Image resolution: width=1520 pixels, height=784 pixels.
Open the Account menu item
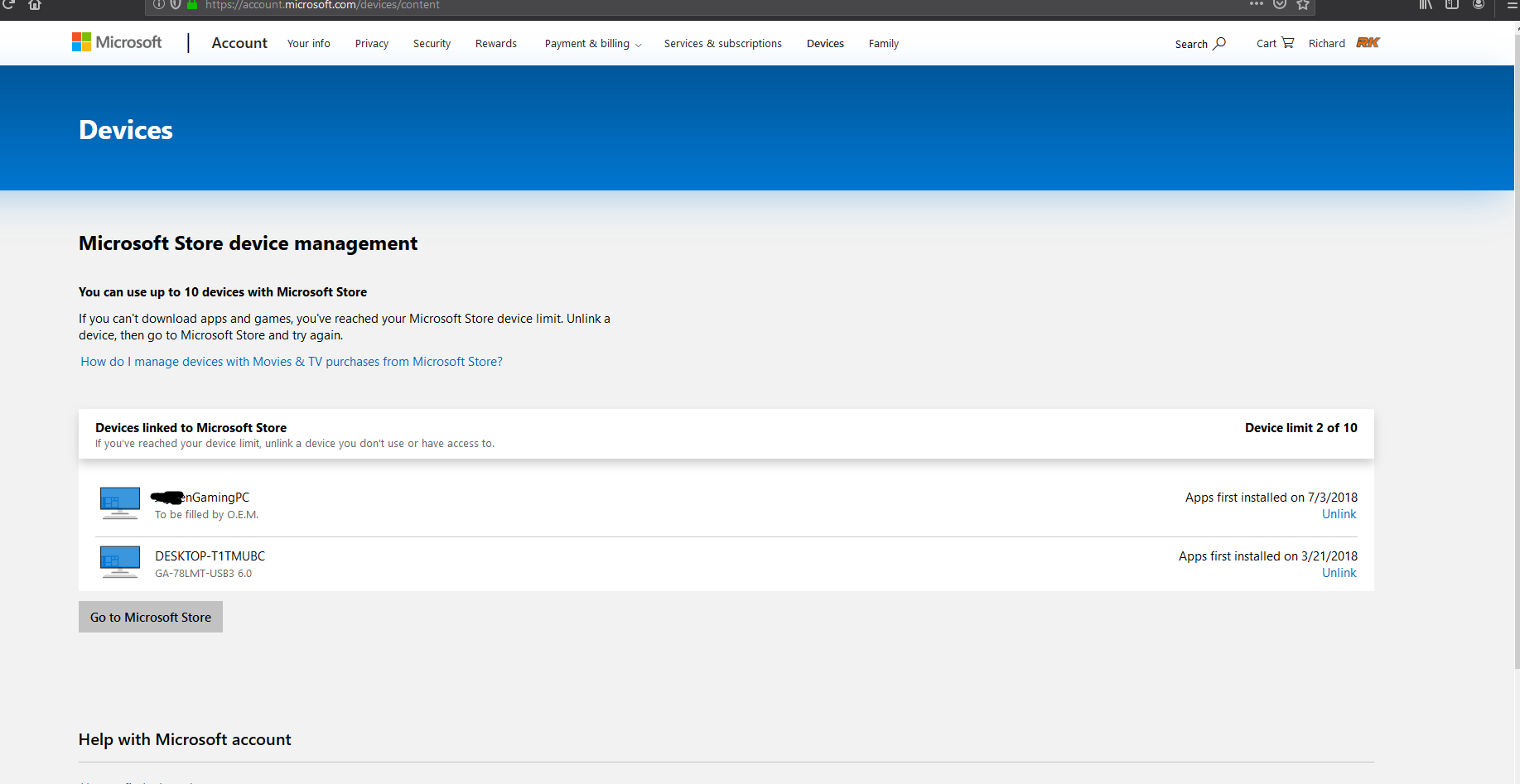(x=239, y=43)
